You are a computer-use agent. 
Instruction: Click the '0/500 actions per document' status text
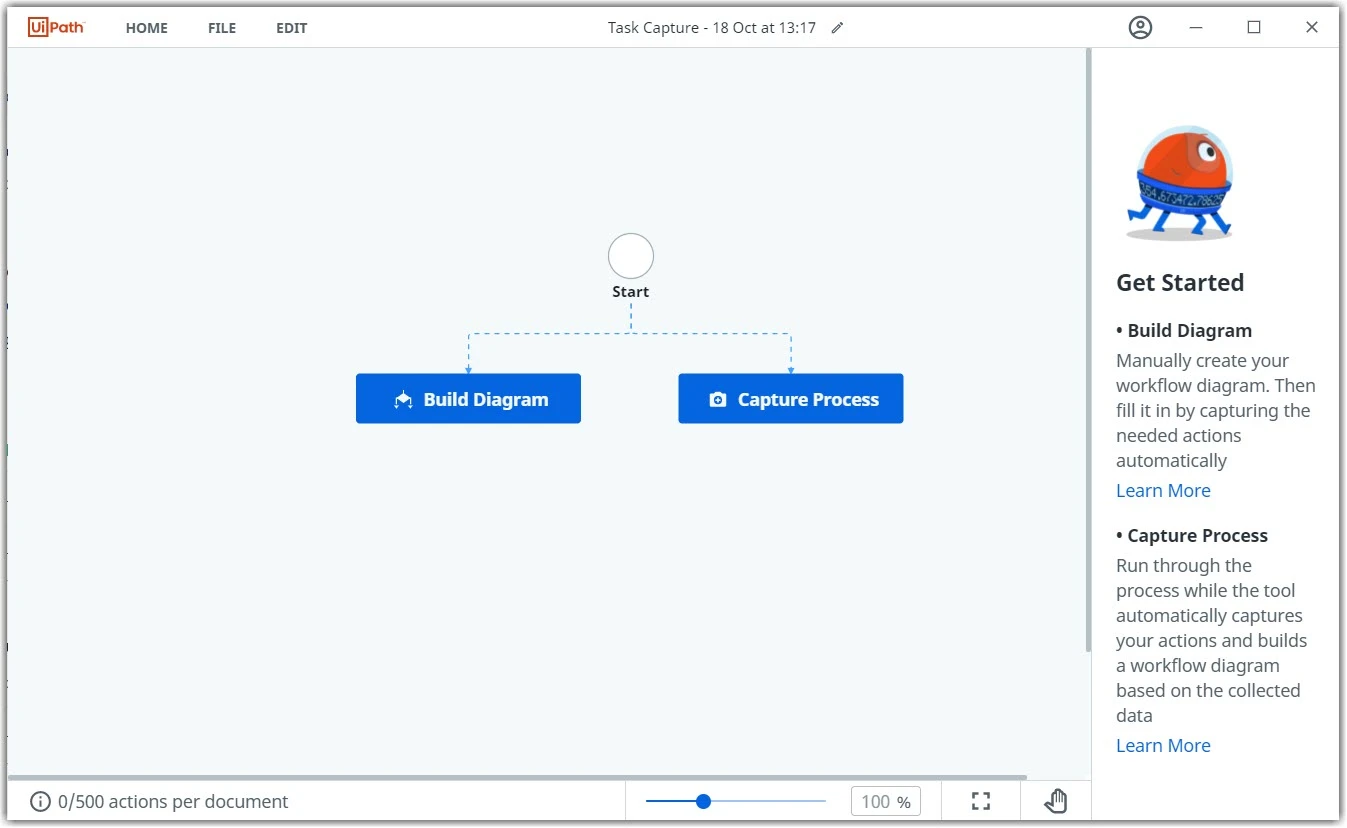(173, 802)
